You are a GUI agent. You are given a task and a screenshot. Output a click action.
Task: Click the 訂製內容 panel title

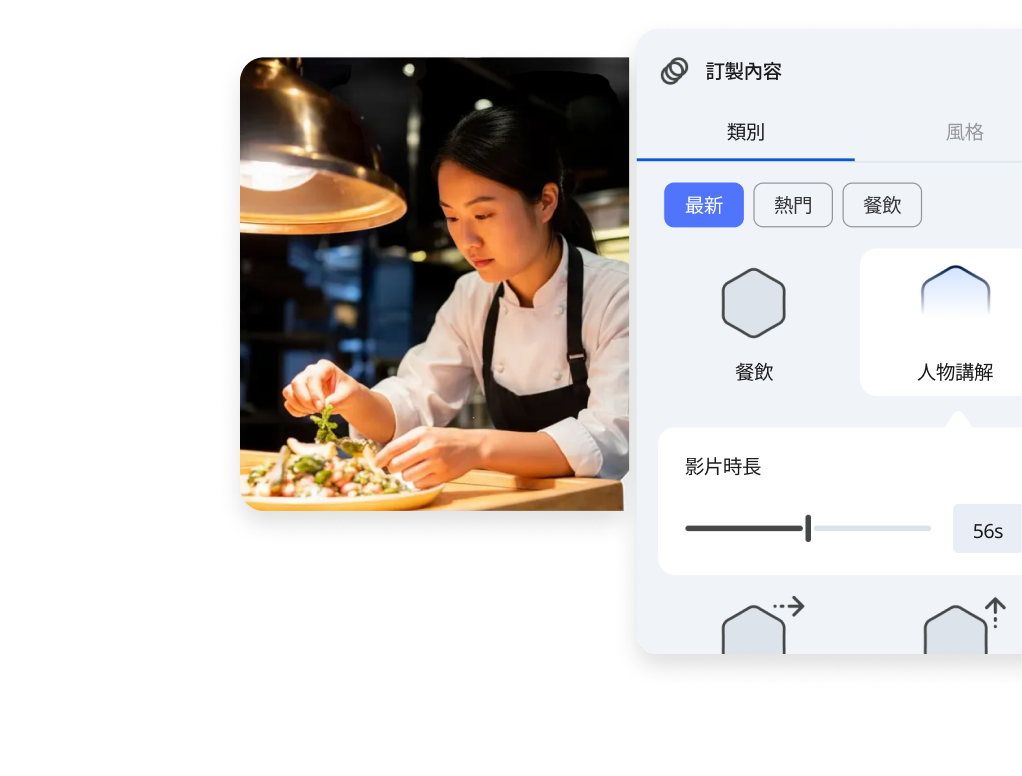point(744,71)
